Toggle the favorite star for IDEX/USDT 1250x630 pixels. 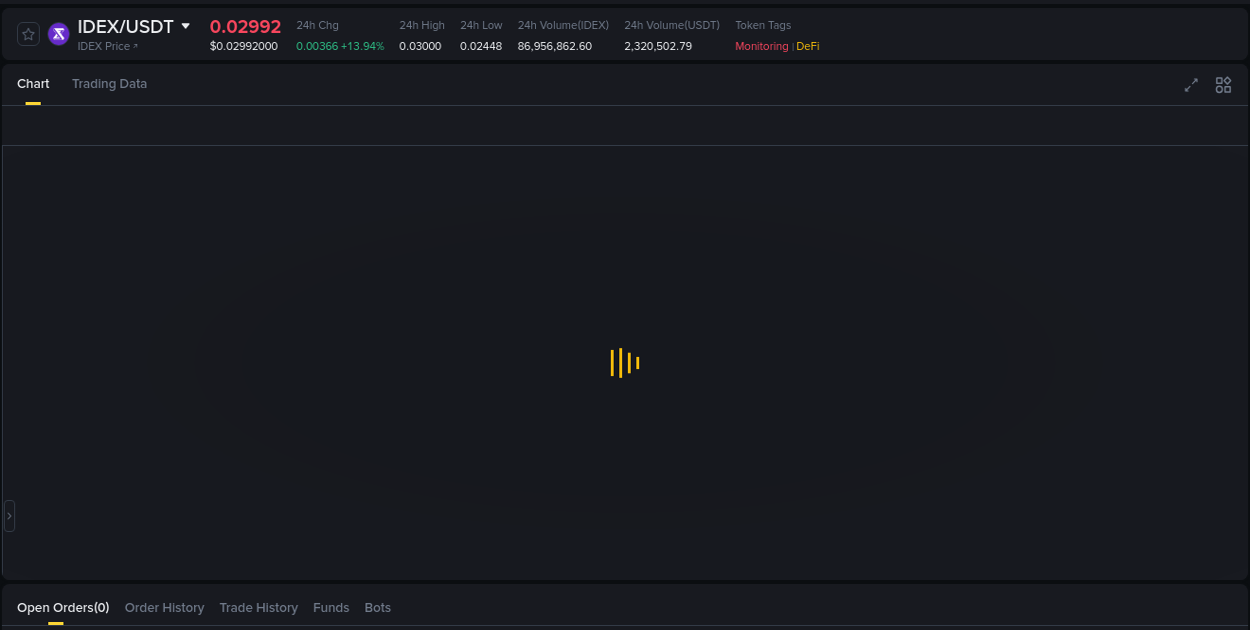(28, 33)
